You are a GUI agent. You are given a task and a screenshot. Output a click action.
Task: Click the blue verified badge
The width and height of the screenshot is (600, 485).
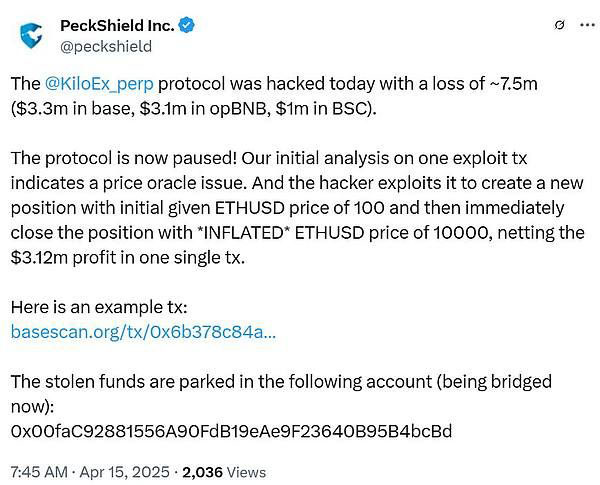click(187, 25)
